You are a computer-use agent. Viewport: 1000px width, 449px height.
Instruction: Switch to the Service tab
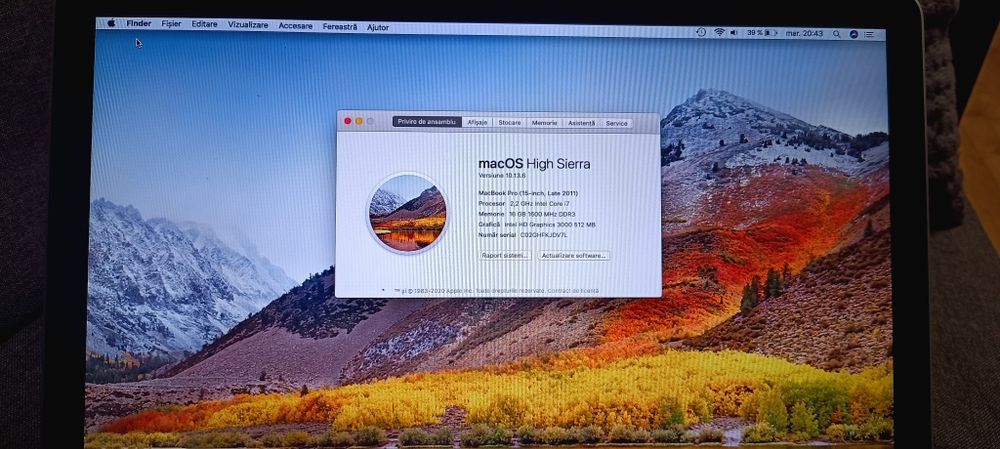point(617,123)
